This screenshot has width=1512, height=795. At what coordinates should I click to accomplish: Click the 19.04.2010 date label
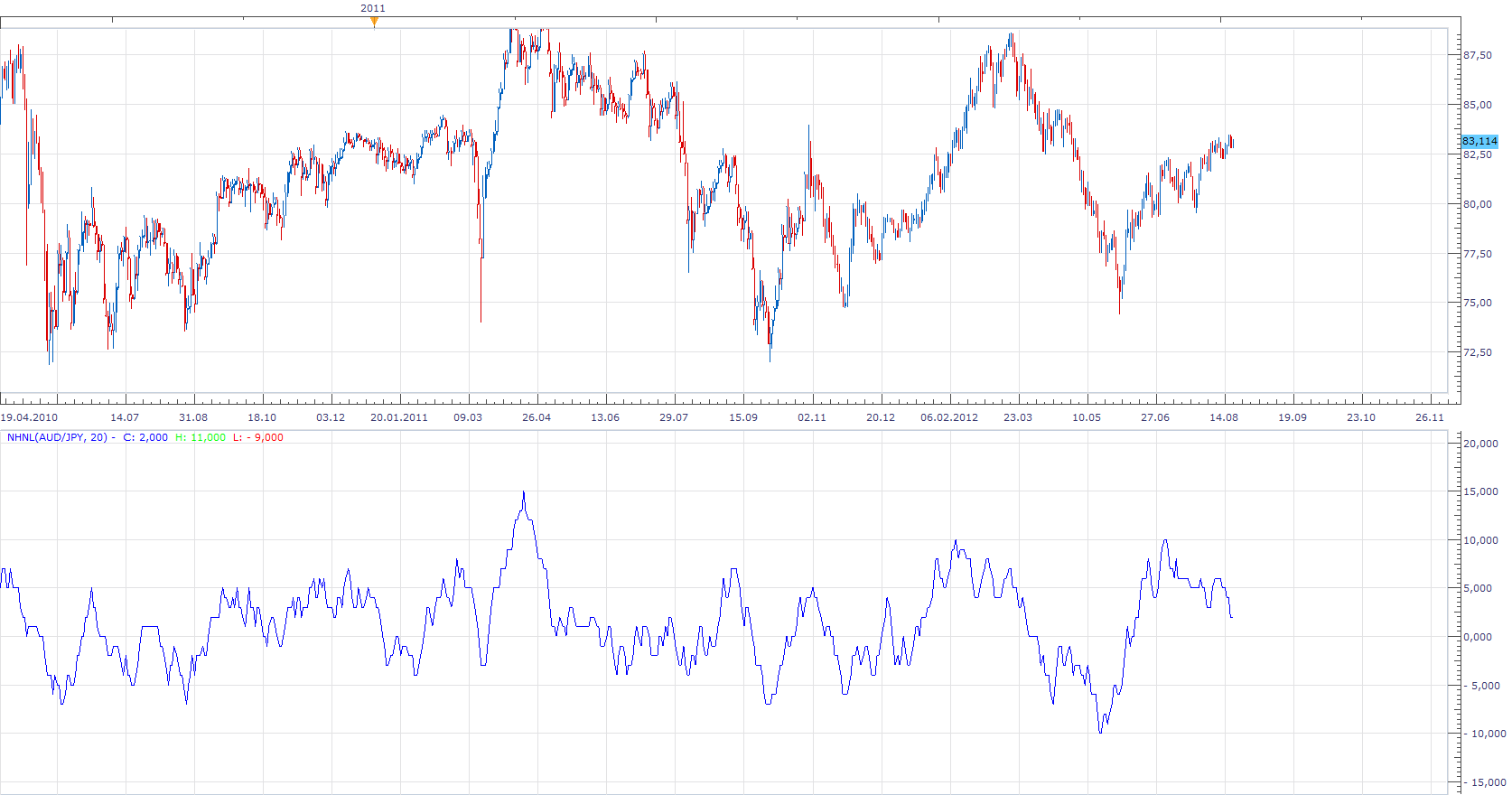click(29, 417)
